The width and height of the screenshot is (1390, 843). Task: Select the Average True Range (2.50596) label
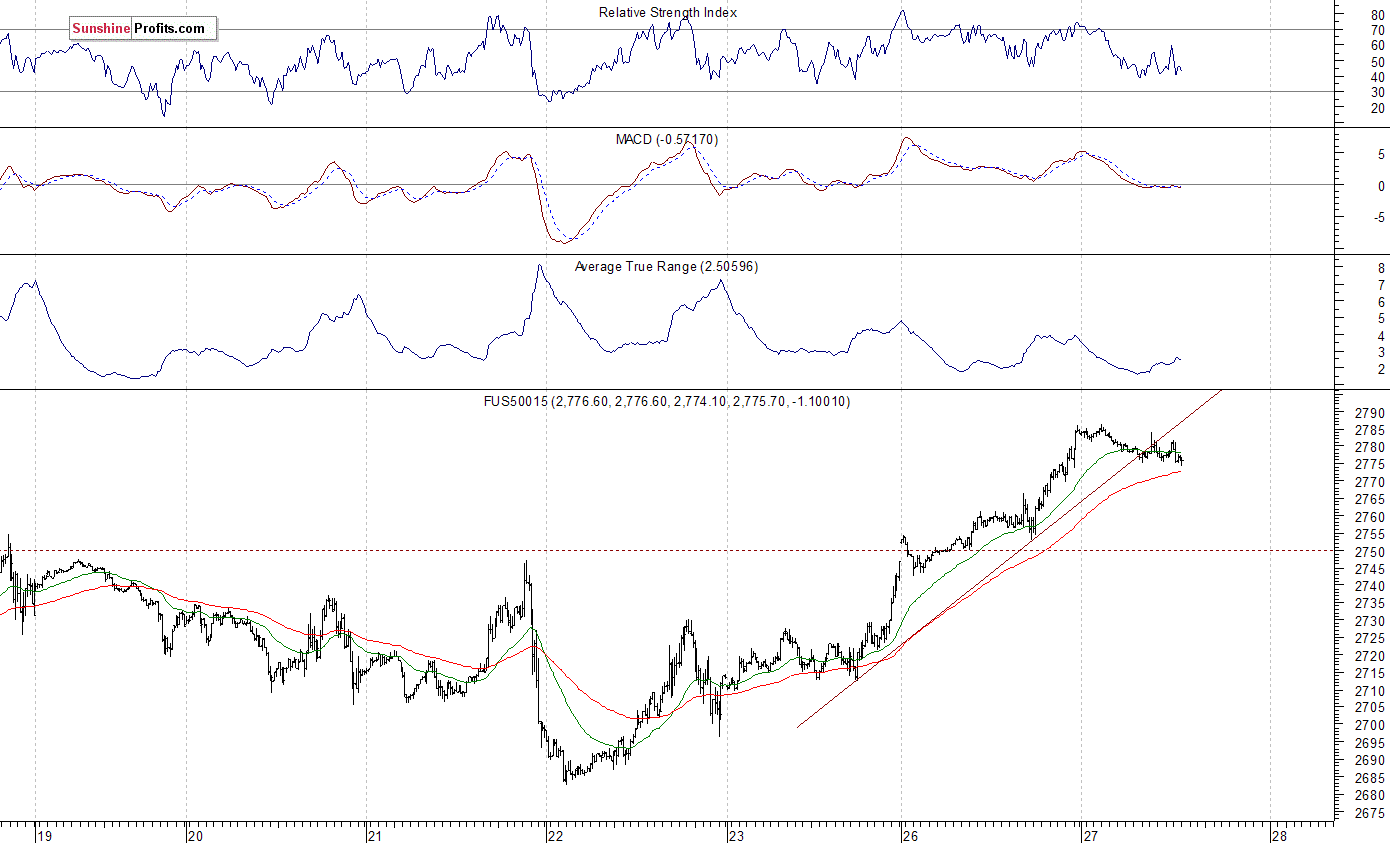pos(666,267)
